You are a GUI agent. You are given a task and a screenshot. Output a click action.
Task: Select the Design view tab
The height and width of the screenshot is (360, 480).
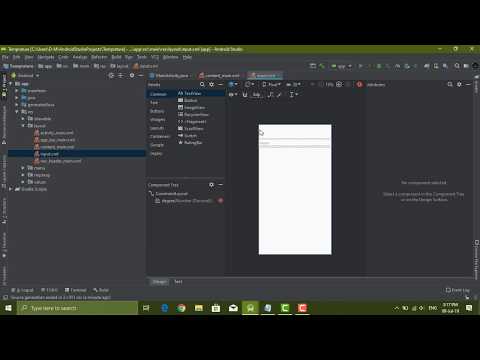pos(159,282)
